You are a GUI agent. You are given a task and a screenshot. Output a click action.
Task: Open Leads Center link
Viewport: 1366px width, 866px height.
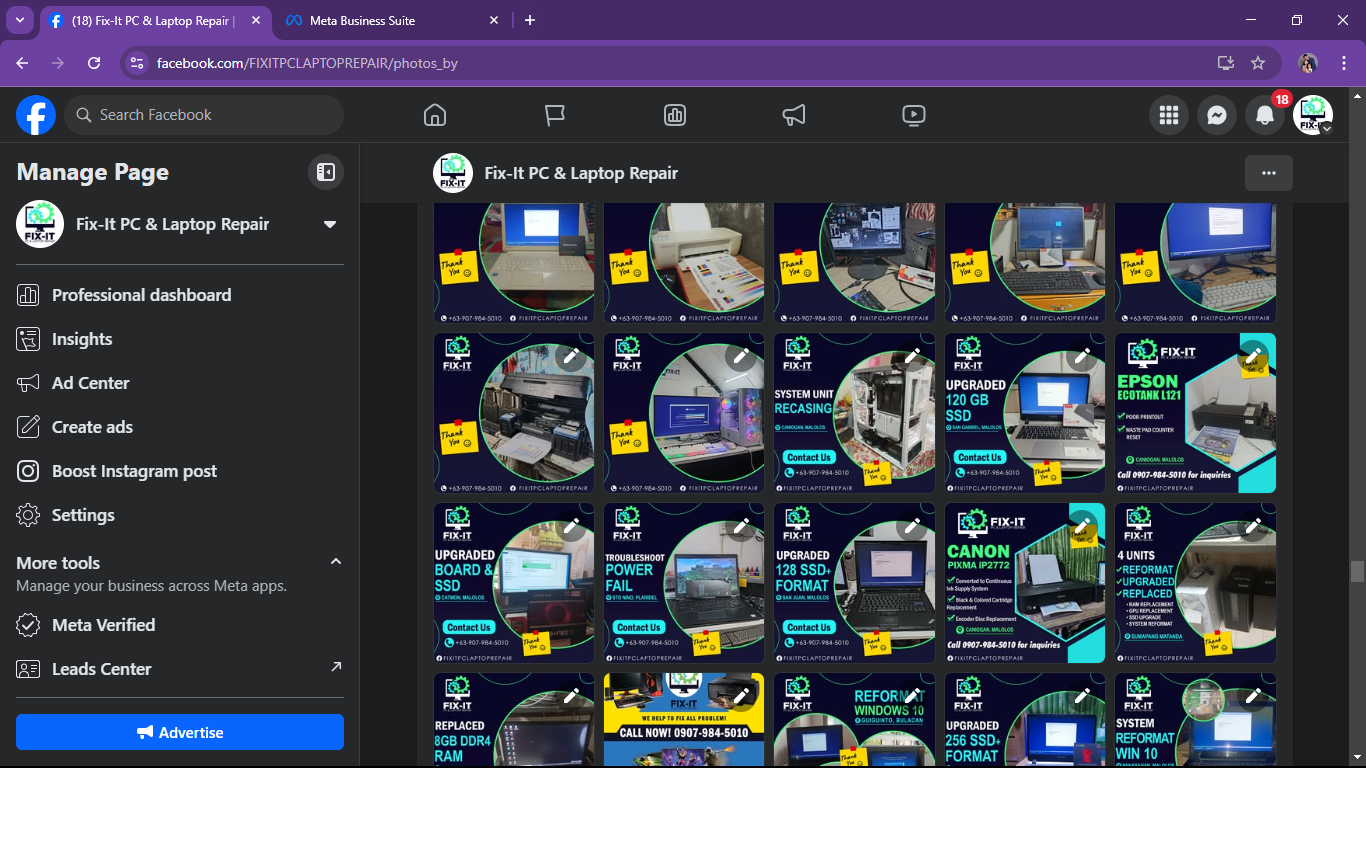click(102, 669)
